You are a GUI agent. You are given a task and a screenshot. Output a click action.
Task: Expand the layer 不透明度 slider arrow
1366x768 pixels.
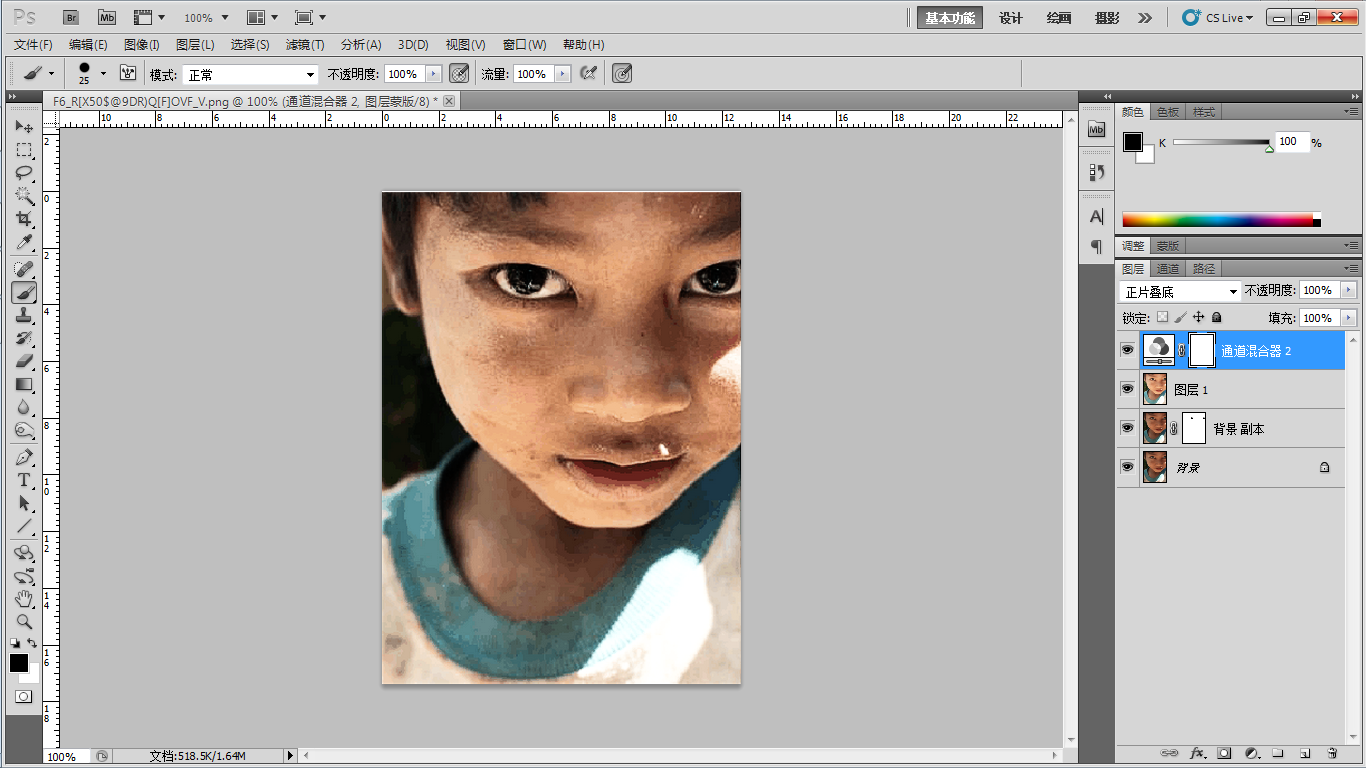pos(1348,291)
